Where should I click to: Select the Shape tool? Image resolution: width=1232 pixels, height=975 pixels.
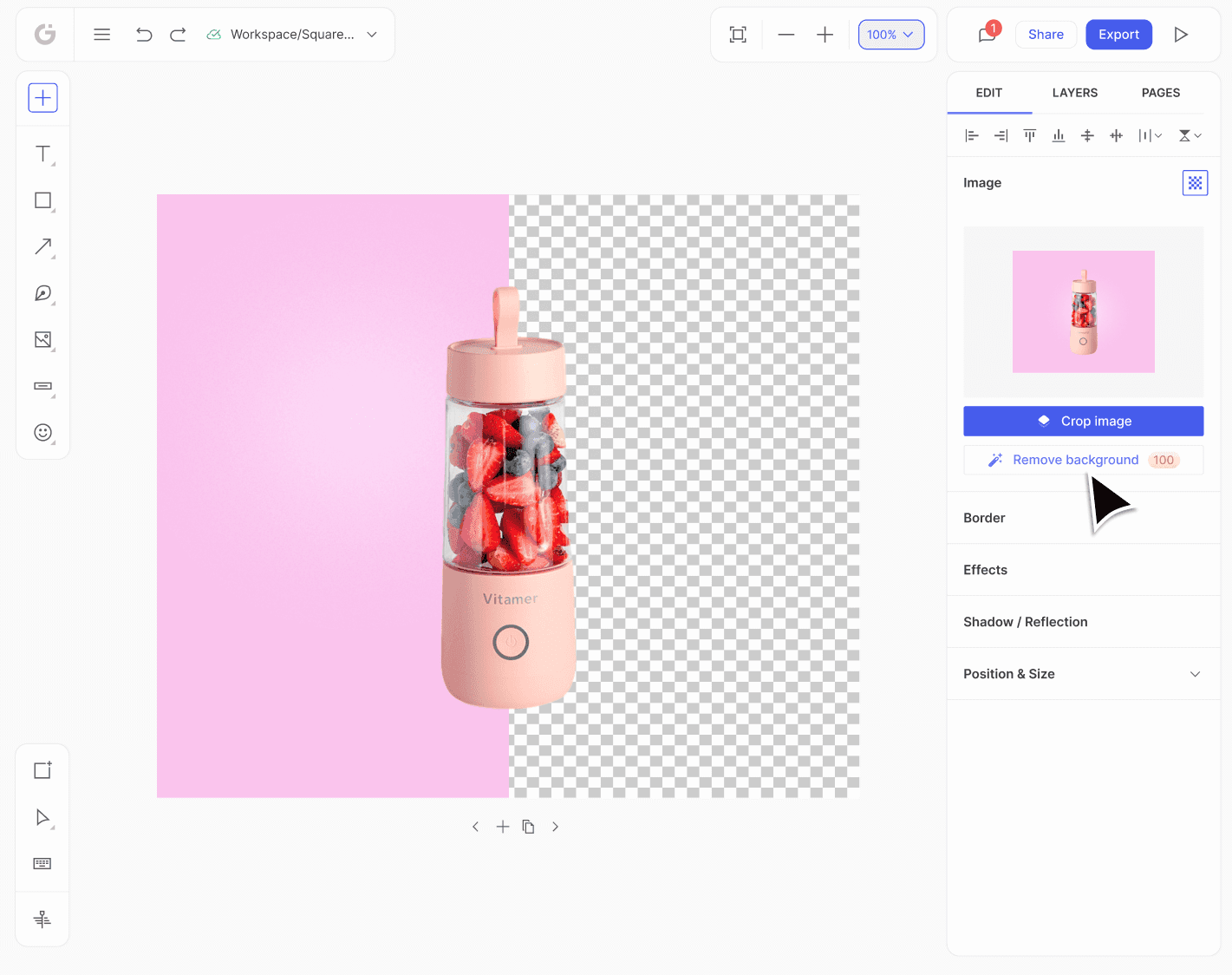(42, 200)
